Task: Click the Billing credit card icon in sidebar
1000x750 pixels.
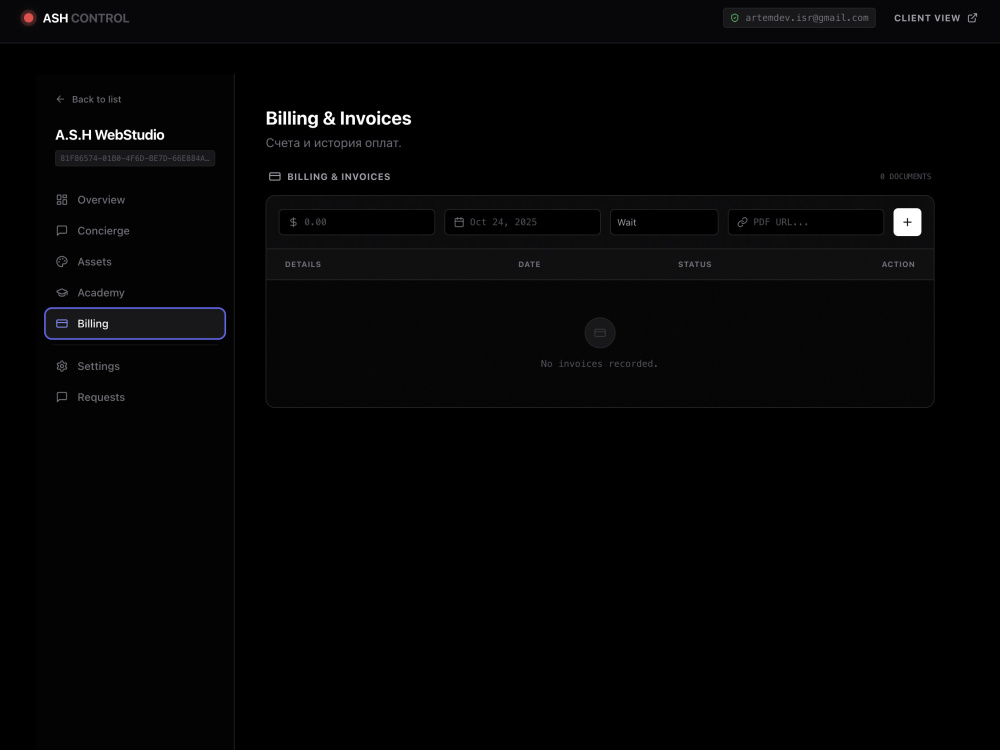Action: click(x=62, y=323)
